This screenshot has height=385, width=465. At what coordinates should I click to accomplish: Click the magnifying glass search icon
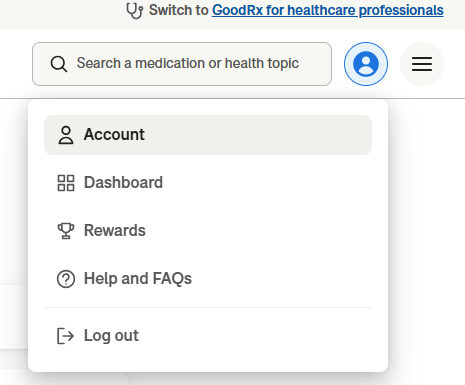59,64
